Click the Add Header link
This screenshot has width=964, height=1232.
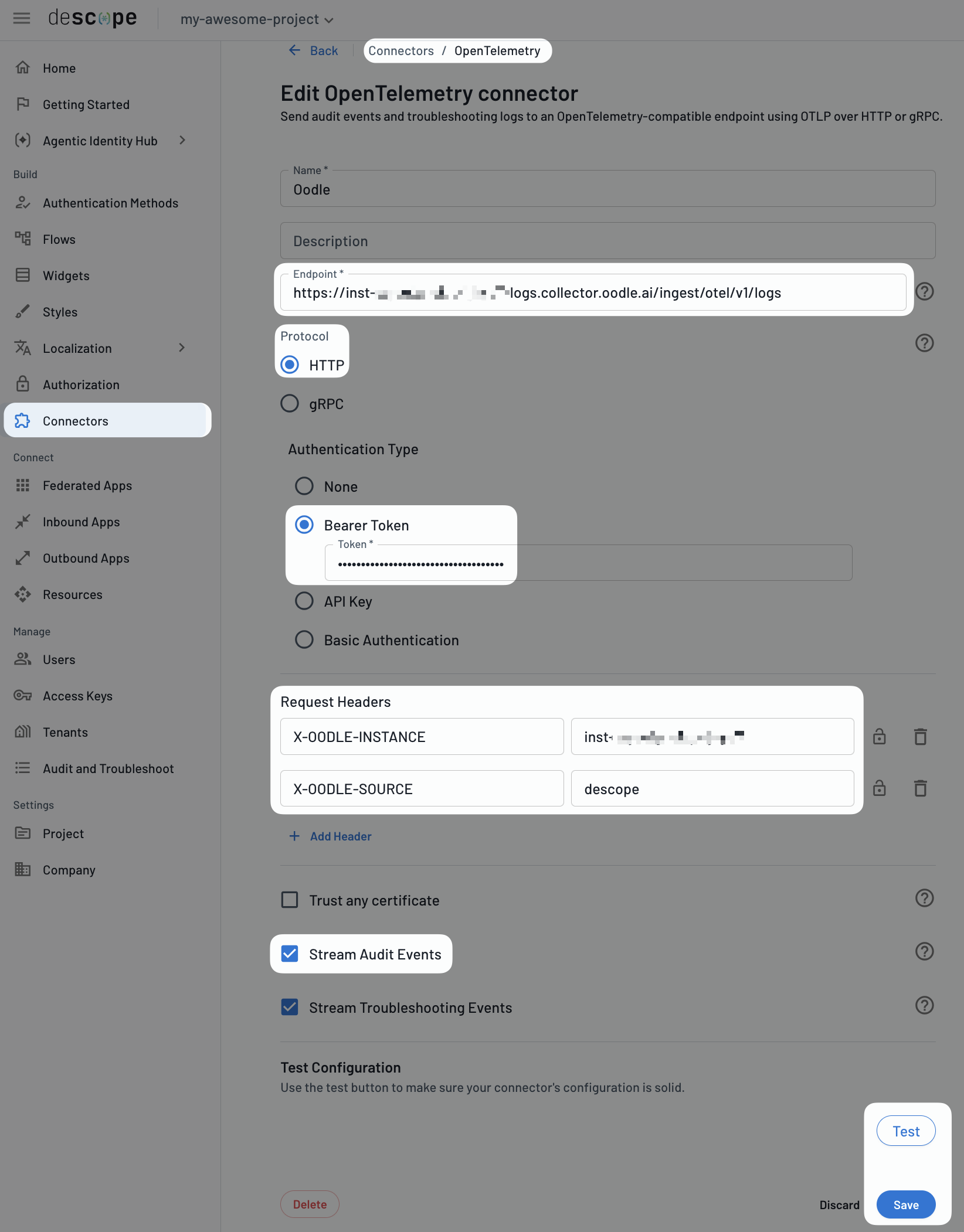[331, 836]
